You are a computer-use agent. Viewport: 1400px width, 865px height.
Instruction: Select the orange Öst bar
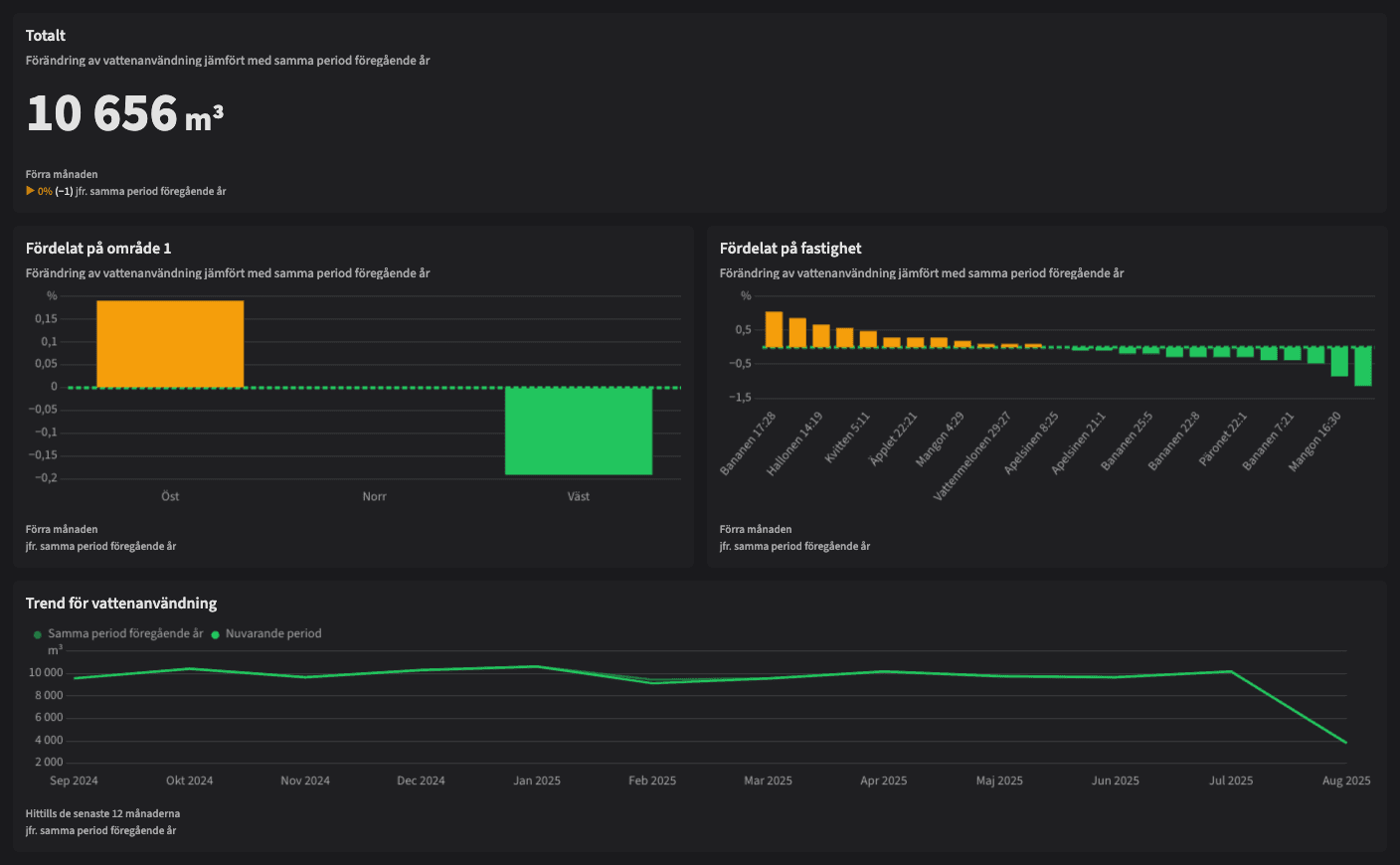tap(169, 343)
